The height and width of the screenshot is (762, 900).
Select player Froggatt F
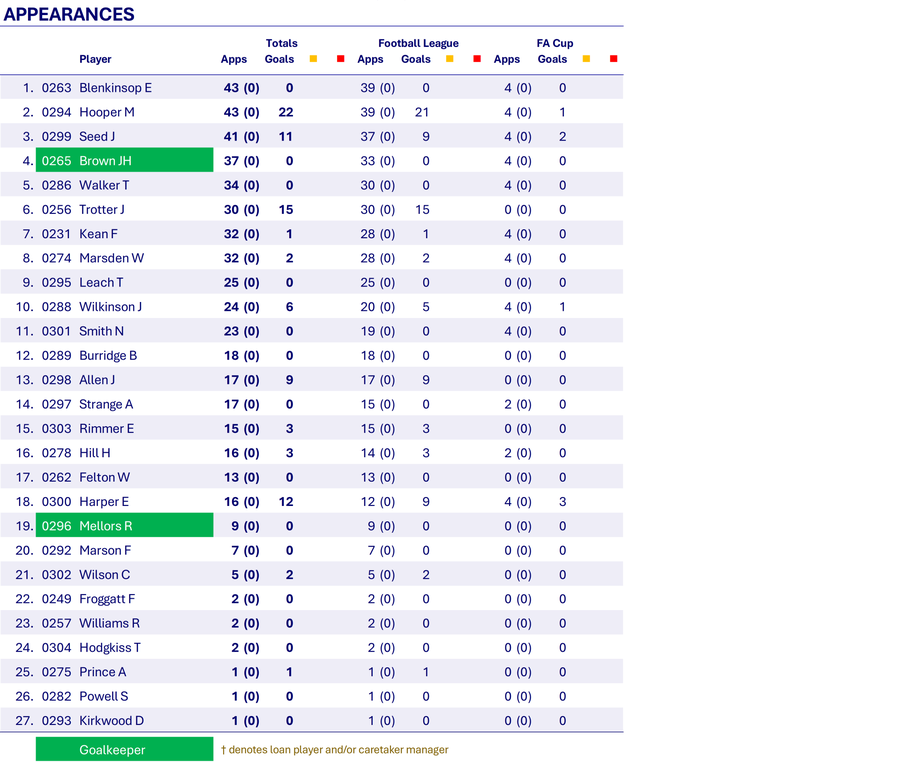(x=107, y=599)
